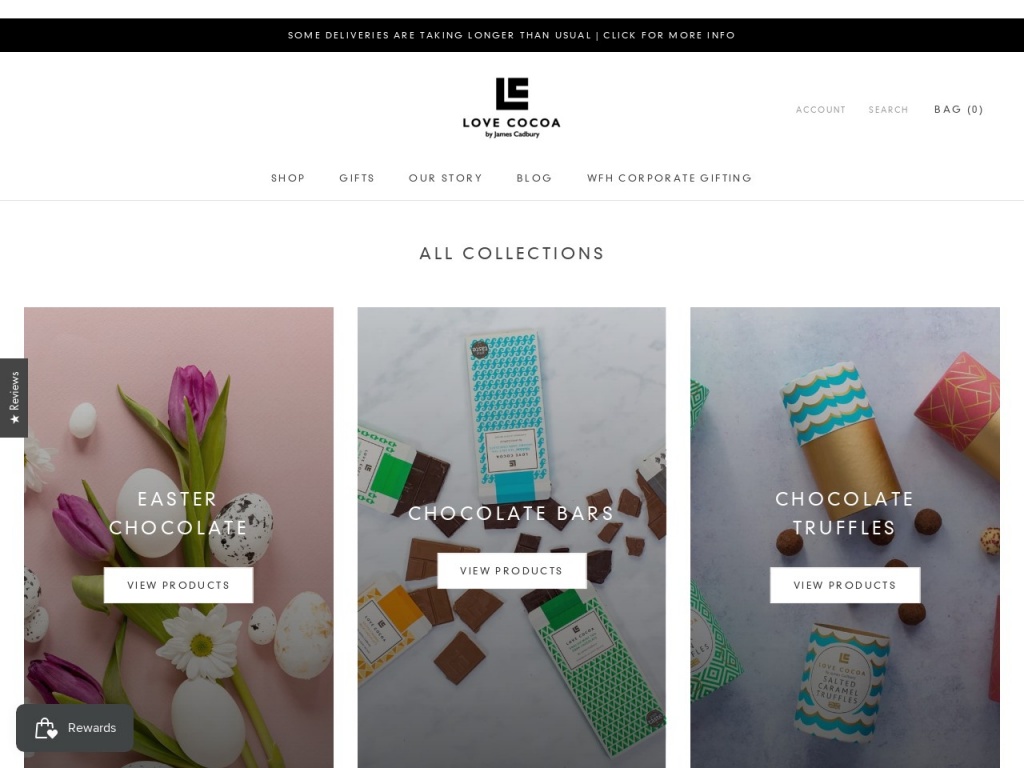Click the delivery delay announcement banner

[512, 35]
